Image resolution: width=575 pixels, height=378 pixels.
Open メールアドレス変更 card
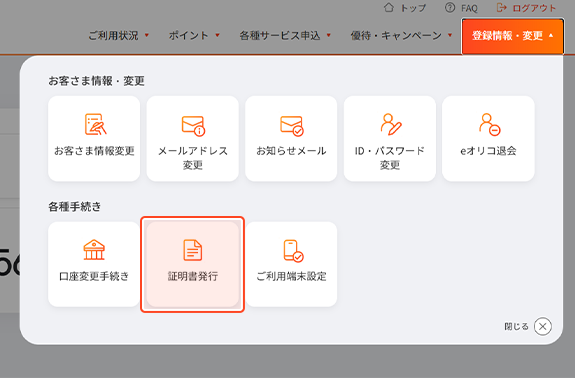193,139
